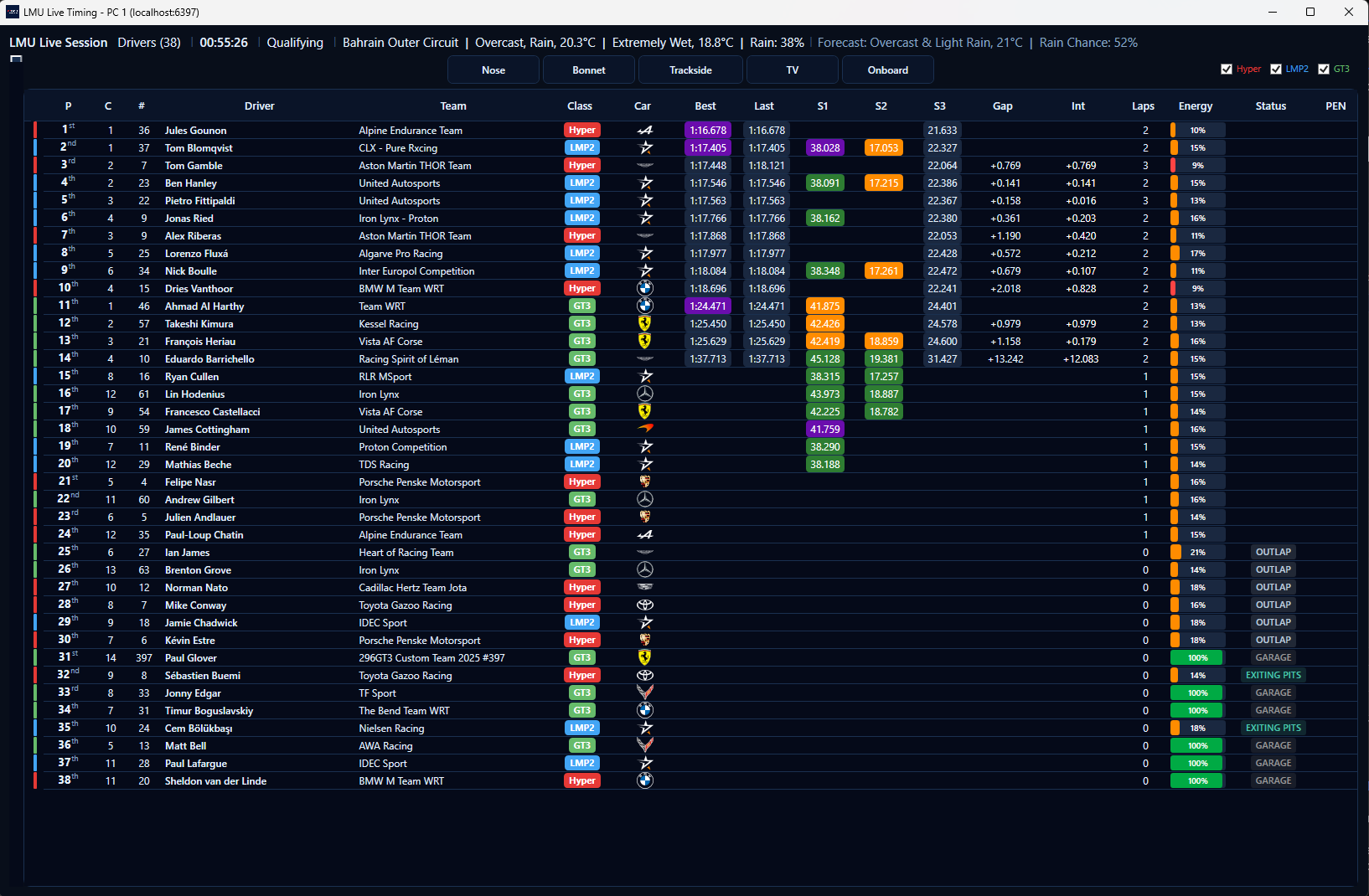Click the Porsche crest for Kévin Estre

(x=644, y=640)
